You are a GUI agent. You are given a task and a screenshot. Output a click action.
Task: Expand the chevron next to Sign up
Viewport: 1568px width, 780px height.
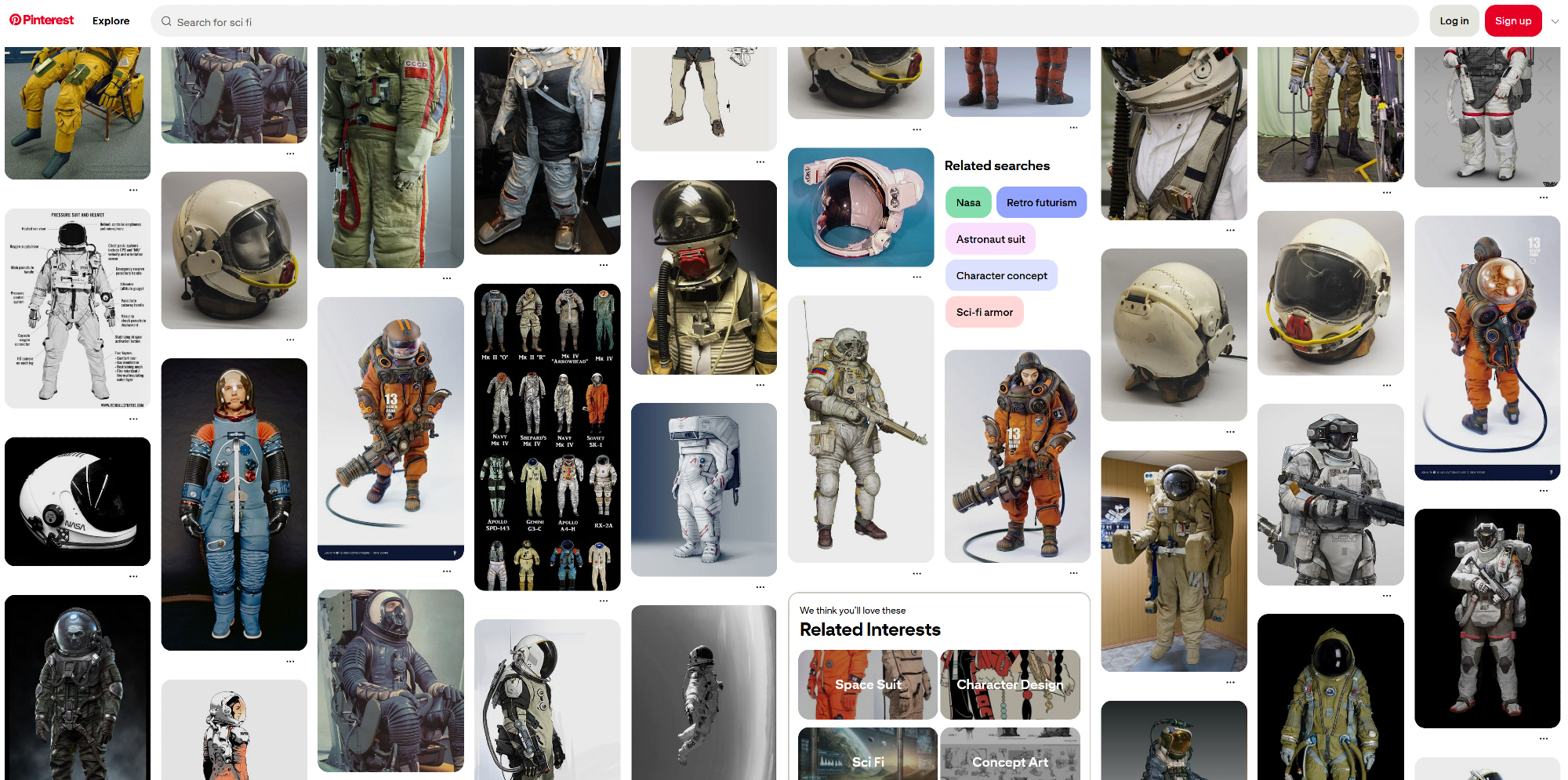(1555, 21)
